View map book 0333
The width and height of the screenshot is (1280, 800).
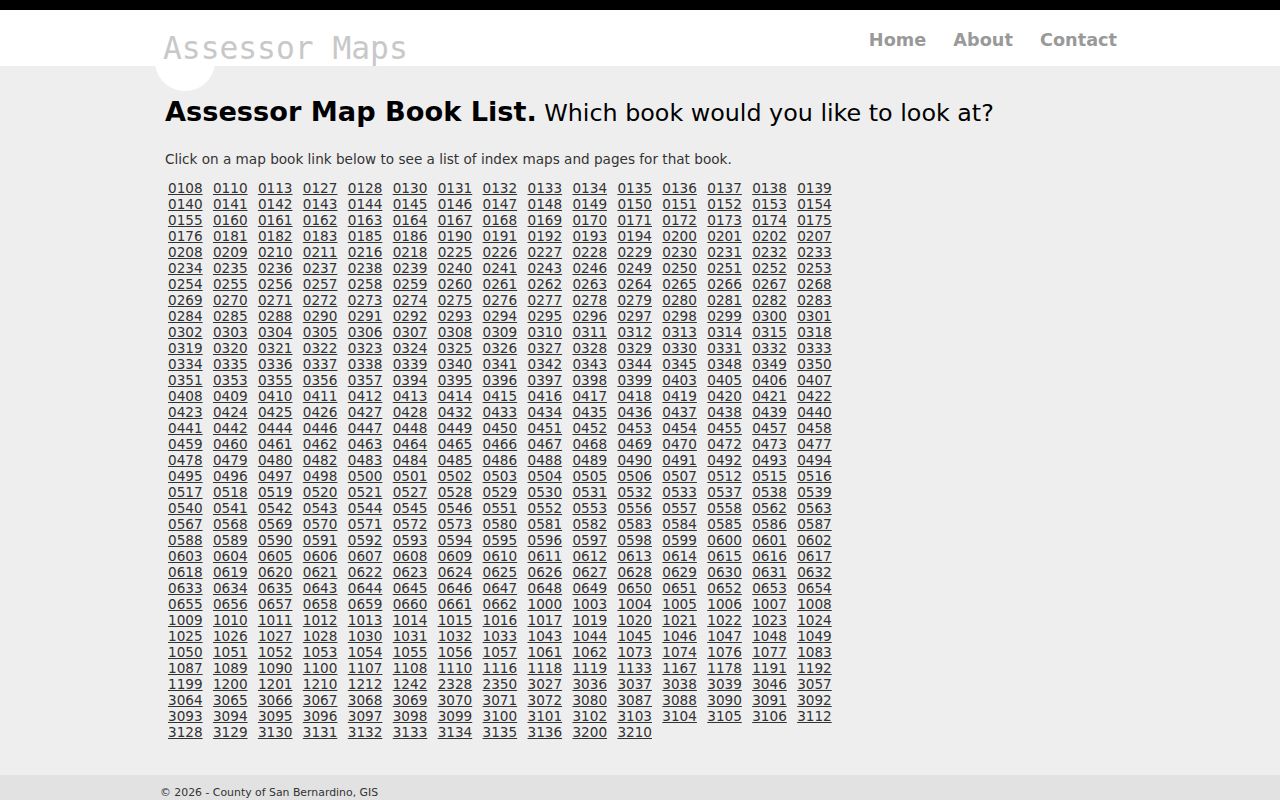click(x=814, y=348)
